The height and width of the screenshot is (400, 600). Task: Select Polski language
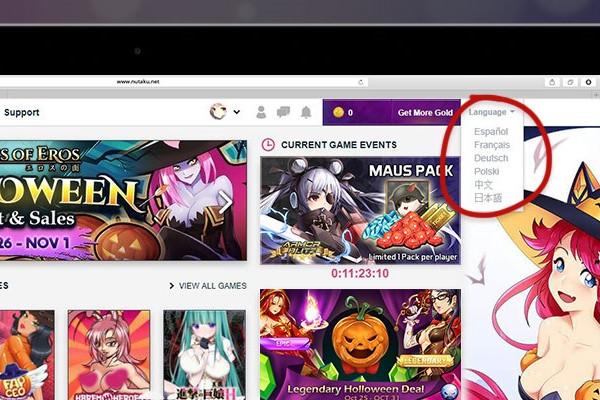click(486, 171)
